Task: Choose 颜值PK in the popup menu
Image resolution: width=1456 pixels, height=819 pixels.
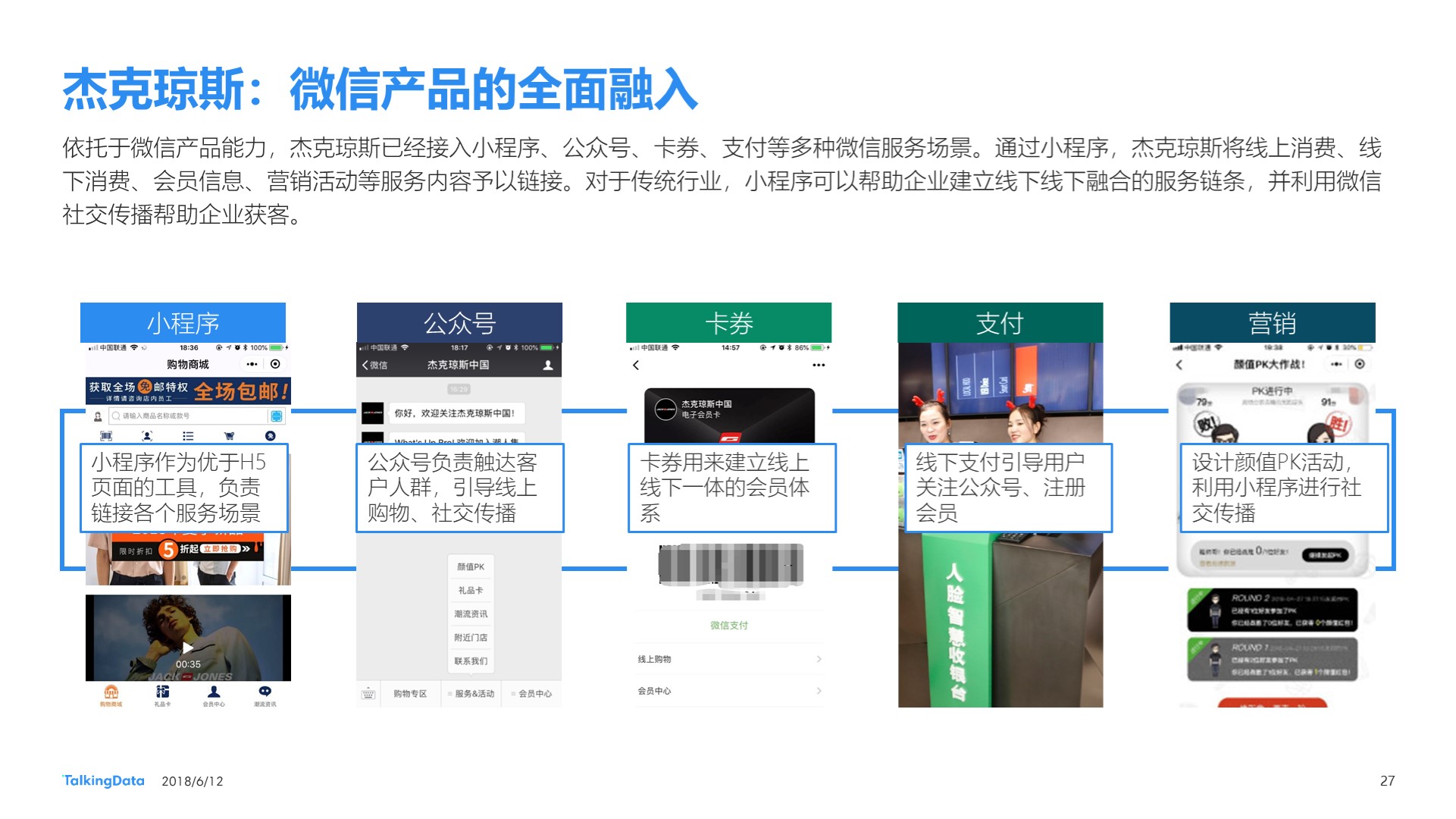Action: (x=470, y=566)
